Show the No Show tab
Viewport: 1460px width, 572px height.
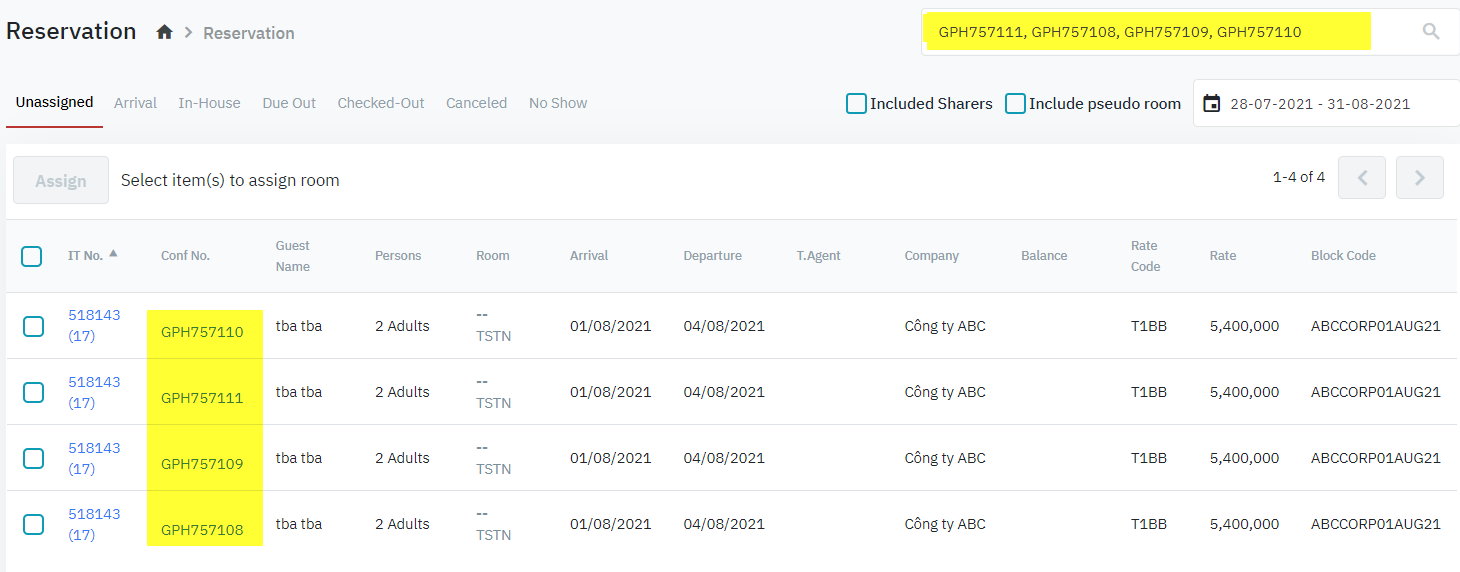click(557, 103)
